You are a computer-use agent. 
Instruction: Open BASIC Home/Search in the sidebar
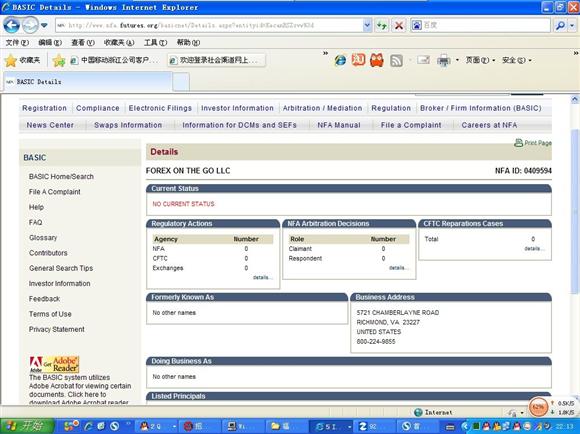click(x=61, y=176)
